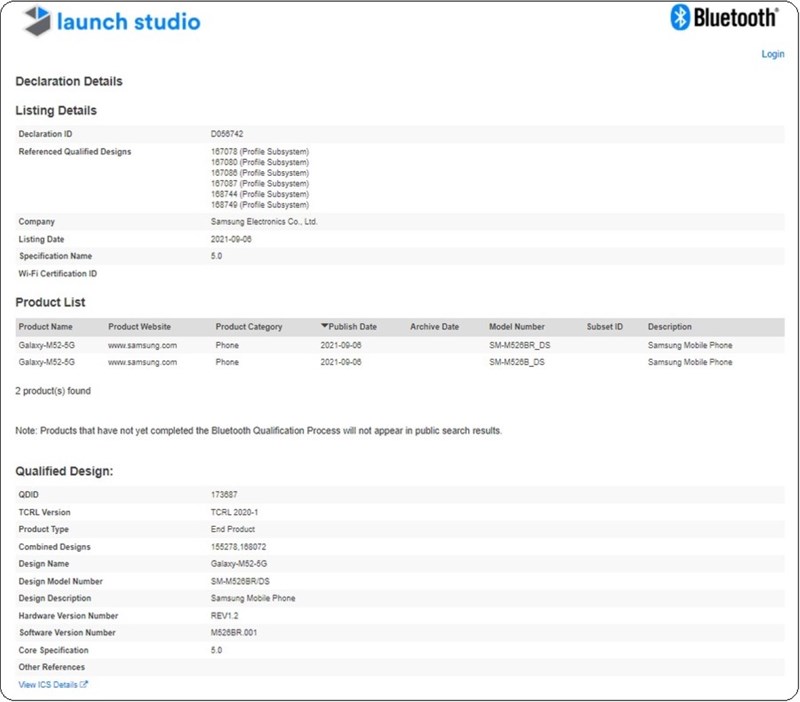Screen dimensions: 800x702
Task: Click the external link icon beside View ICS Details
Action: [84, 684]
